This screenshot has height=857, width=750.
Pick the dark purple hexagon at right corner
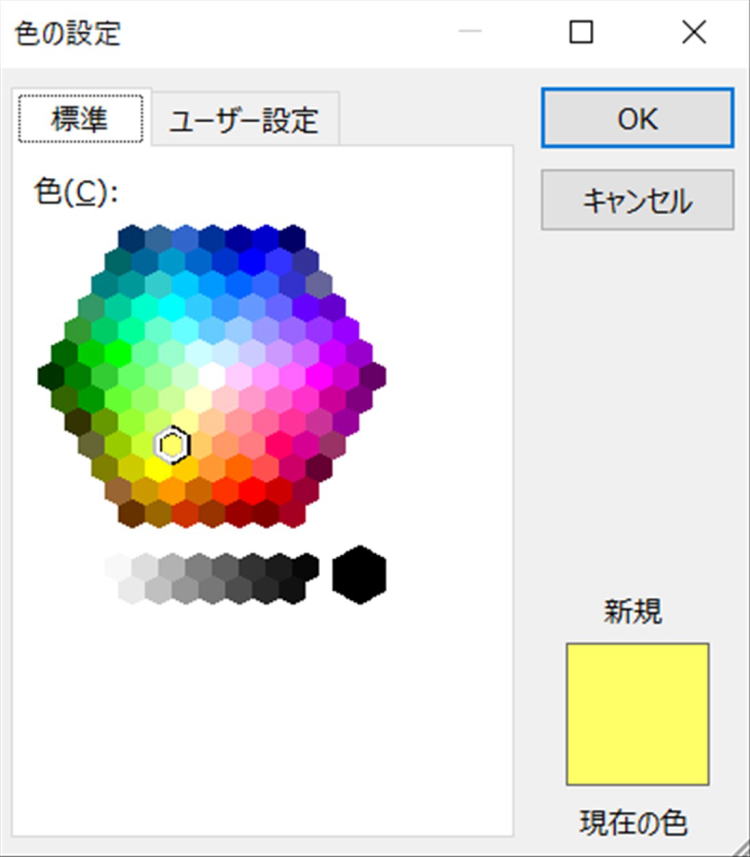pos(373,376)
